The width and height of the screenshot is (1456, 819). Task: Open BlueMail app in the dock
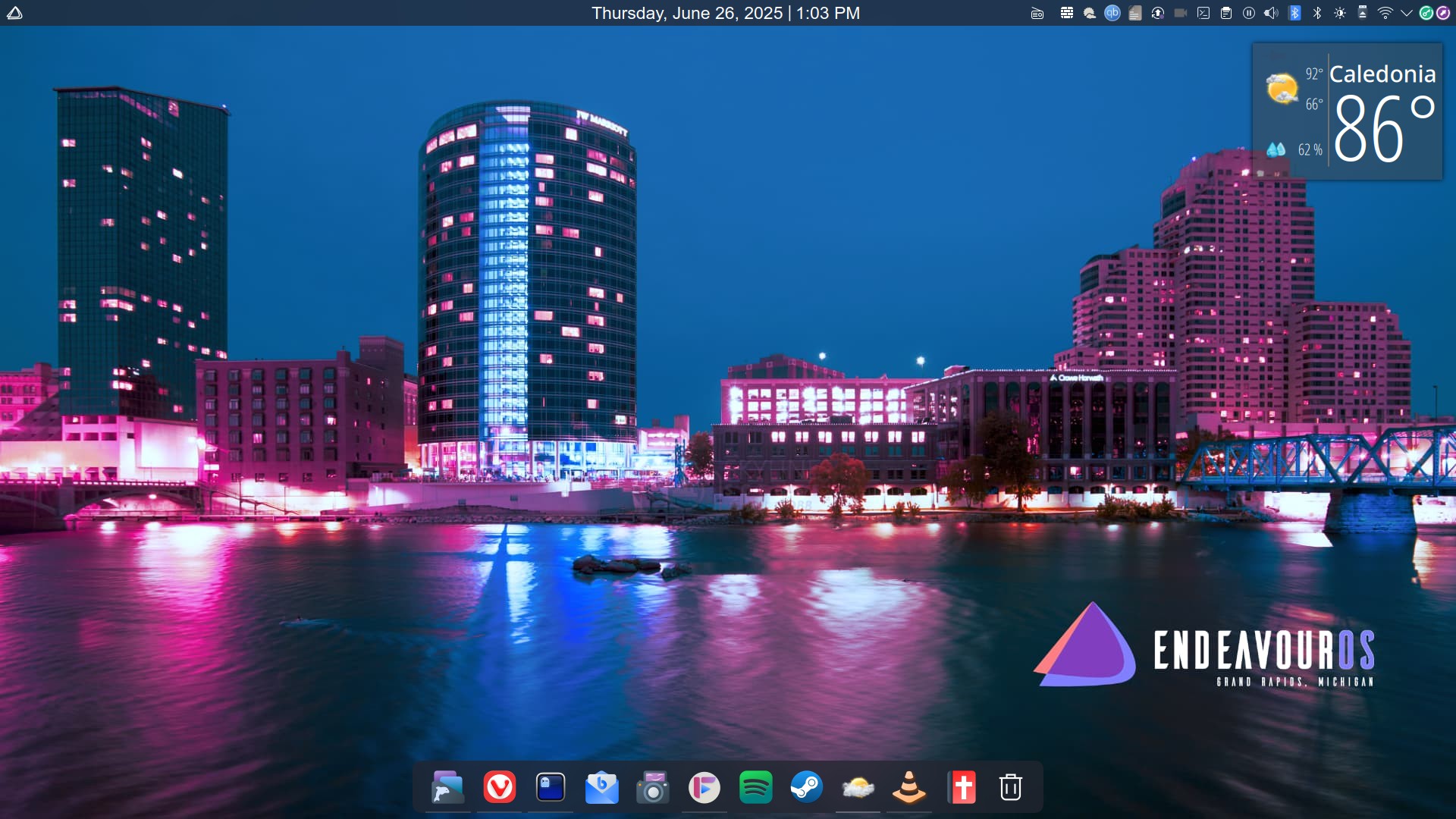602,788
